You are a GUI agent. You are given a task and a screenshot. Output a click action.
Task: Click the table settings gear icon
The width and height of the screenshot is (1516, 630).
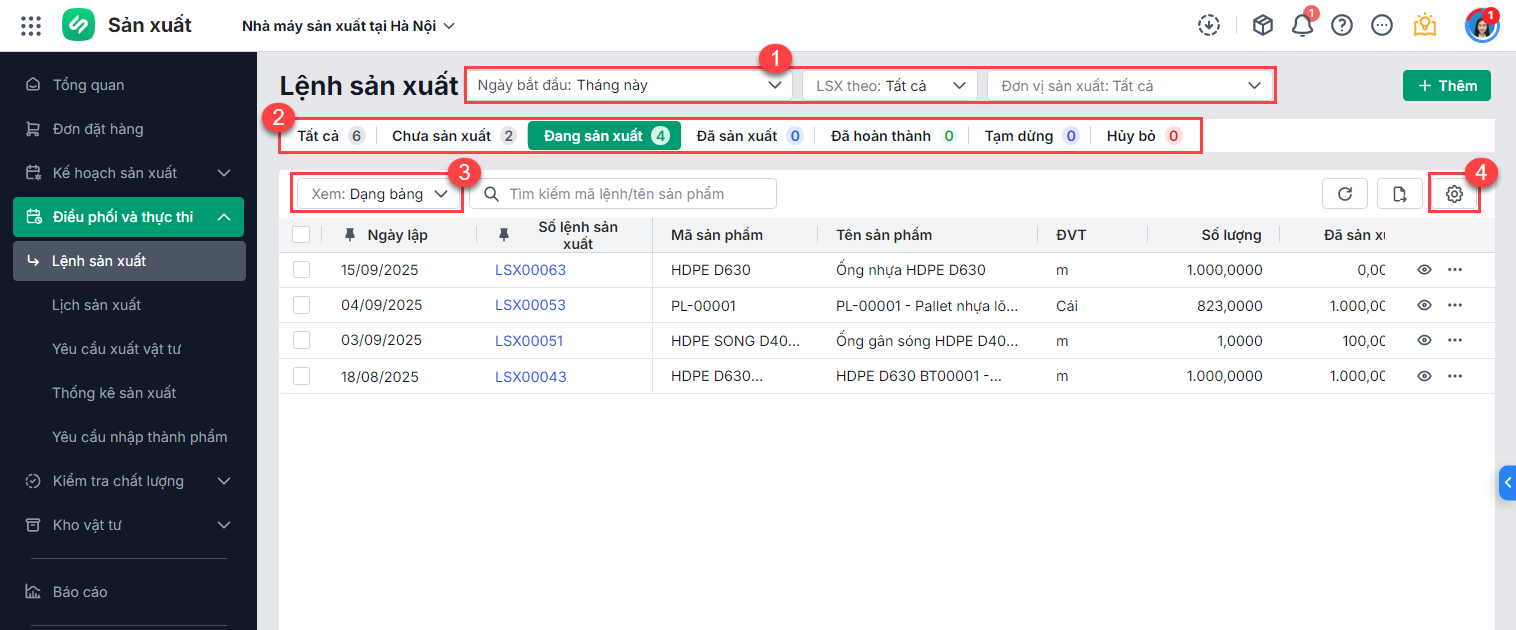(1454, 194)
